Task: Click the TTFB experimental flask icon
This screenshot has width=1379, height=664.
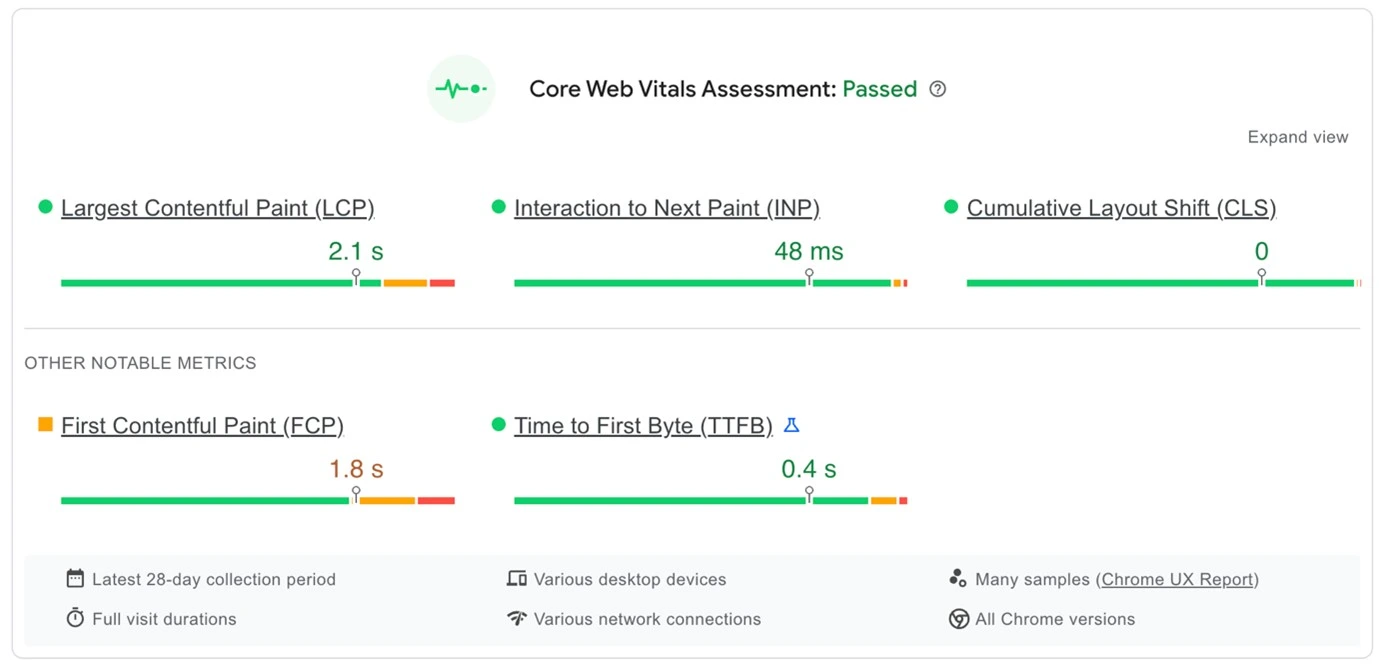Action: point(791,425)
